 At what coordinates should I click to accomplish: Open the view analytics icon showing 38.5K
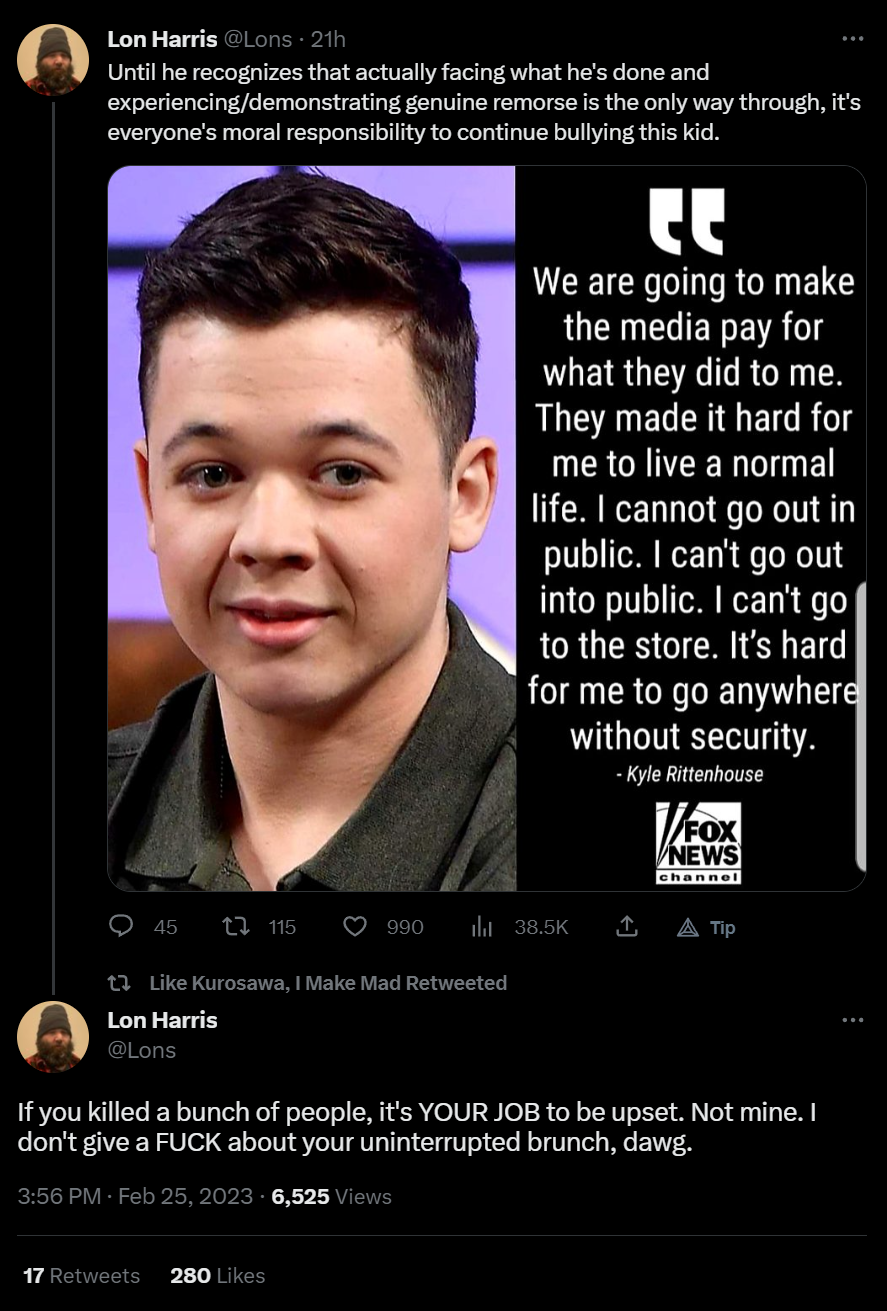[x=482, y=927]
